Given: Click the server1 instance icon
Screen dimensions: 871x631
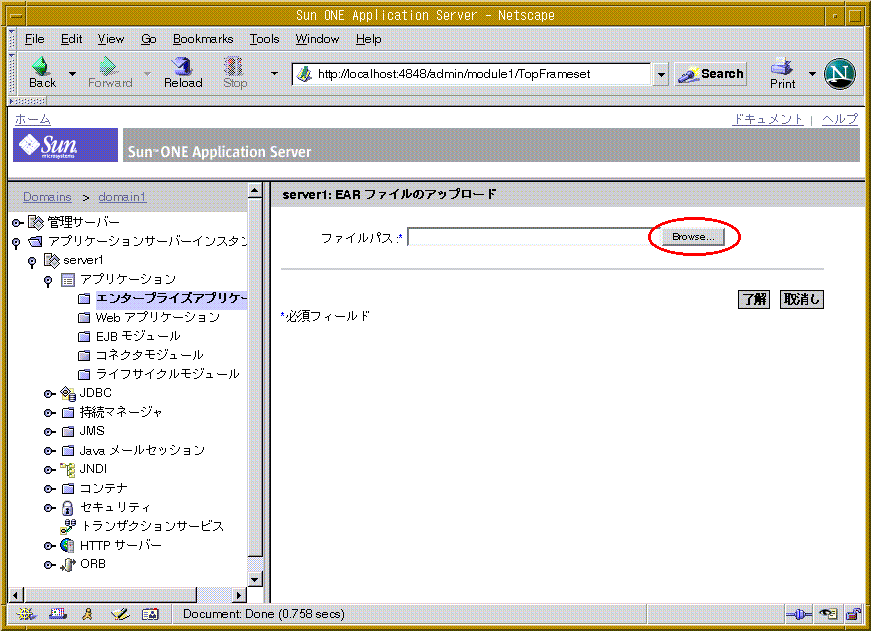Looking at the screenshot, I should pos(52,261).
